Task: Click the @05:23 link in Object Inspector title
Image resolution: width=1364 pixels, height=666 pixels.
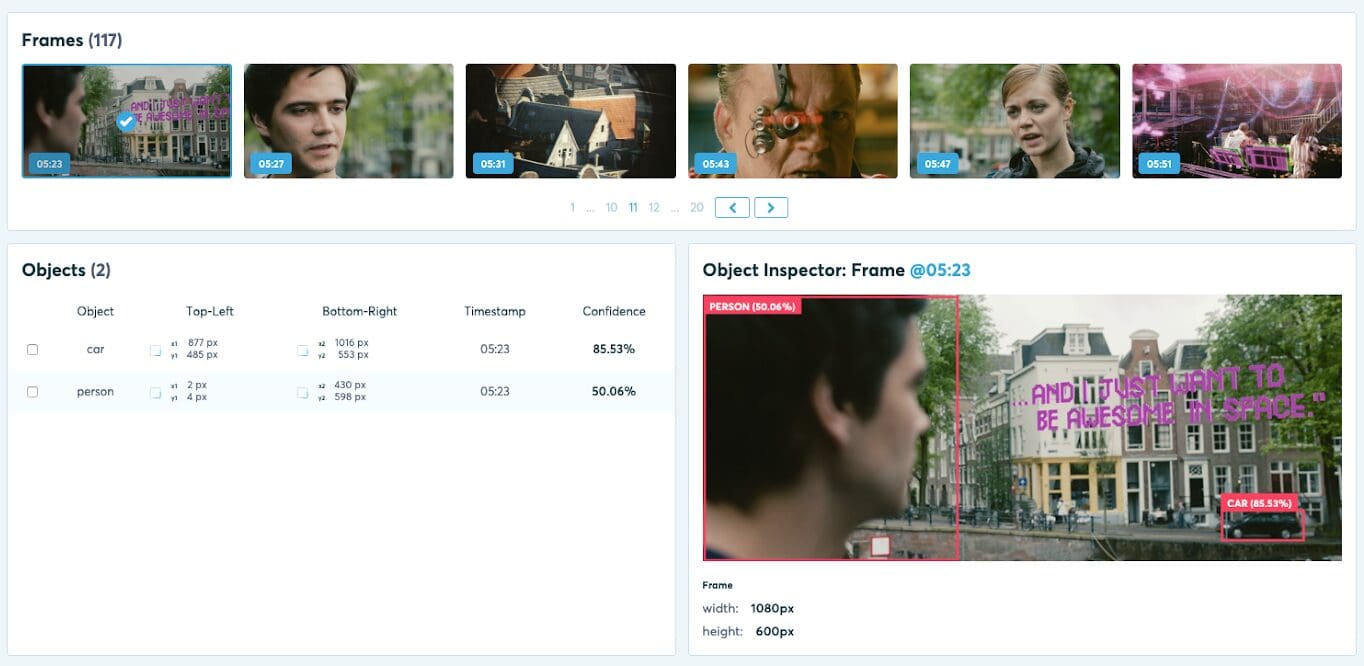Action: [x=940, y=270]
